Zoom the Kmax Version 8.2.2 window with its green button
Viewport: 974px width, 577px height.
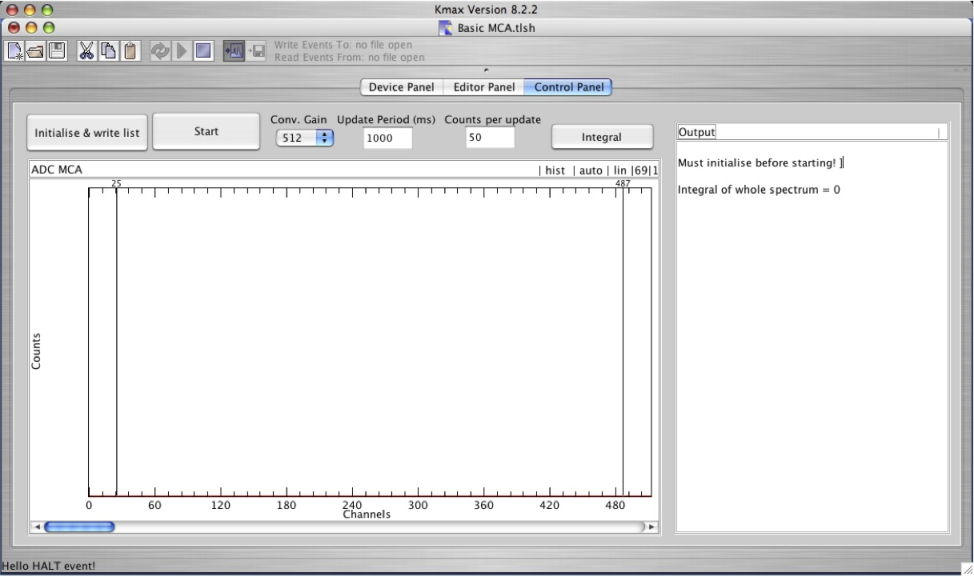pos(47,9)
